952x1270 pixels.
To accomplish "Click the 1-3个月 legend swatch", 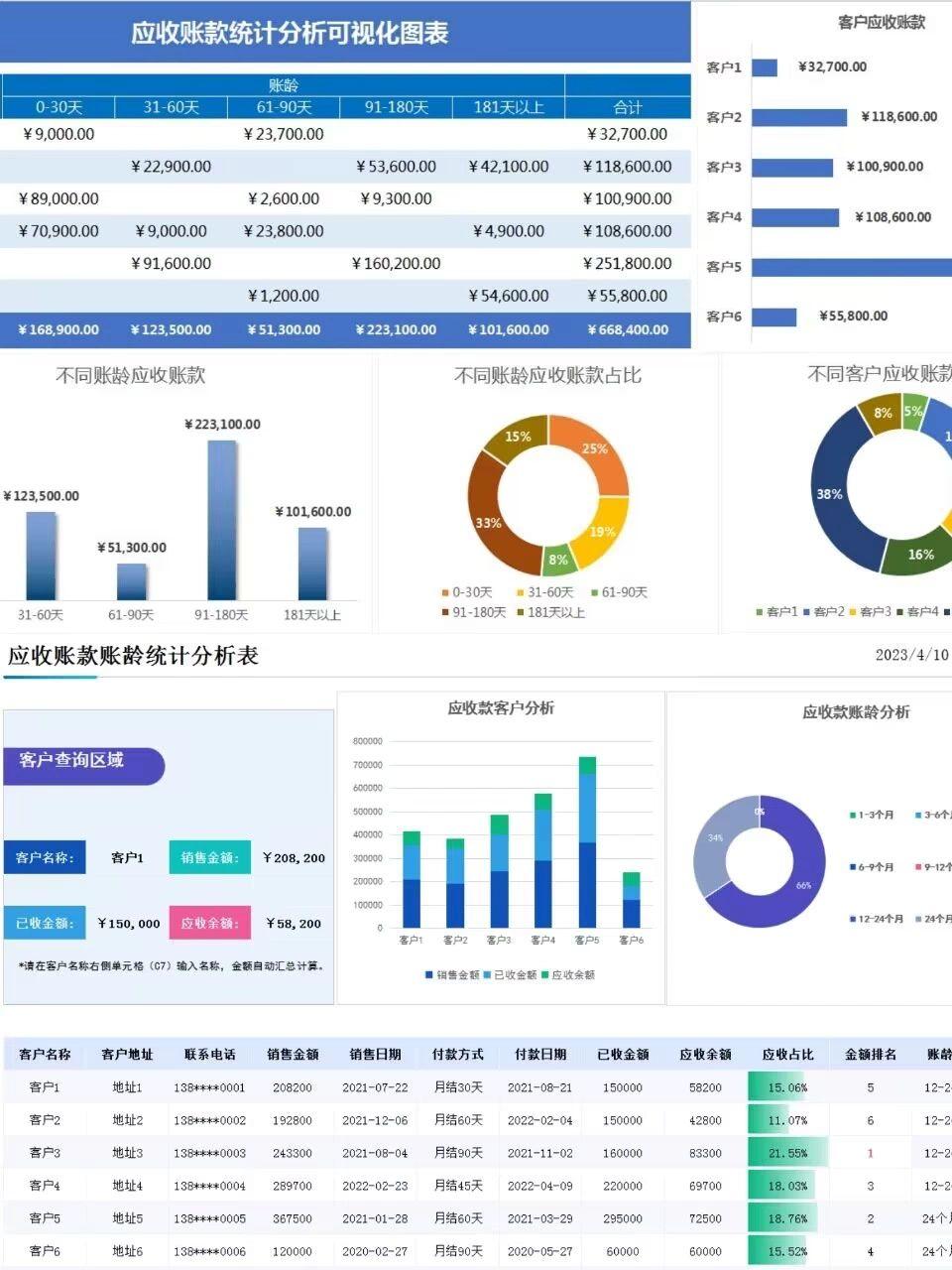I will (x=853, y=815).
